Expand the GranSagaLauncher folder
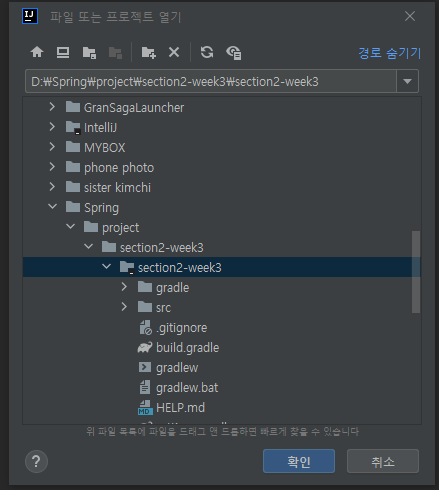This screenshot has height=490, width=439. click(52, 107)
